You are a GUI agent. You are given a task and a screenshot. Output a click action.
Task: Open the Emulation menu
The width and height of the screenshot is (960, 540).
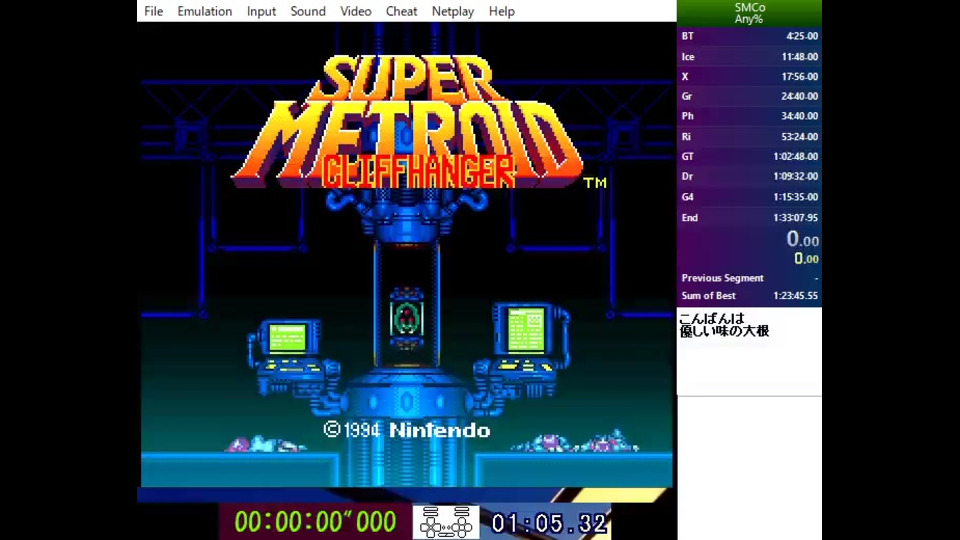tap(204, 11)
